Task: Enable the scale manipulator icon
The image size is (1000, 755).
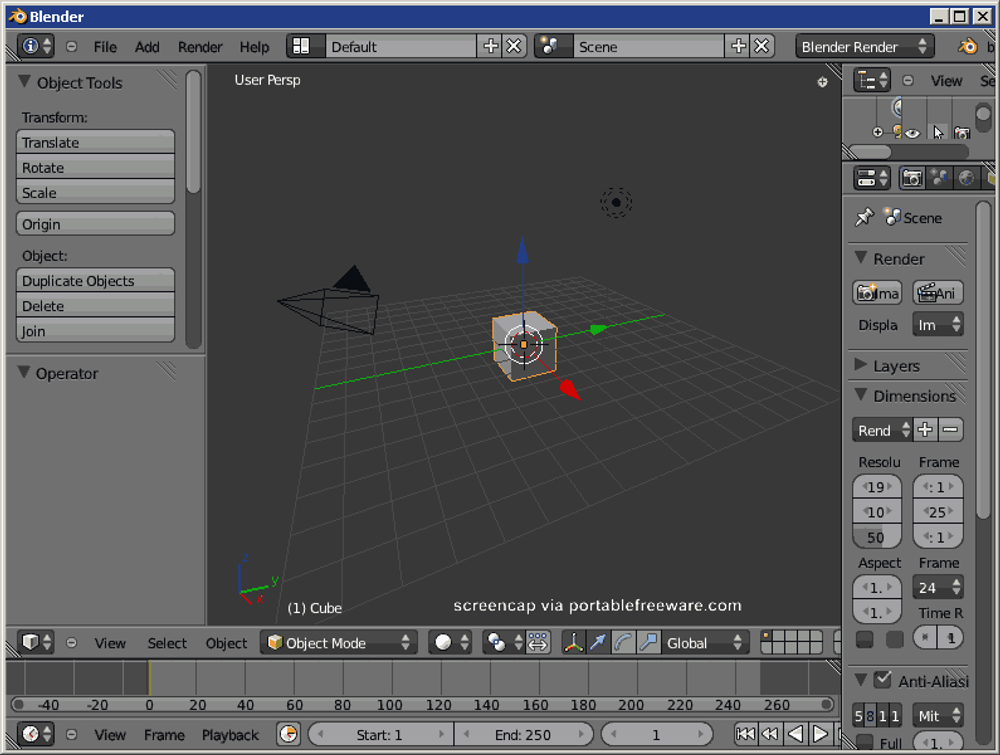Action: coord(648,642)
